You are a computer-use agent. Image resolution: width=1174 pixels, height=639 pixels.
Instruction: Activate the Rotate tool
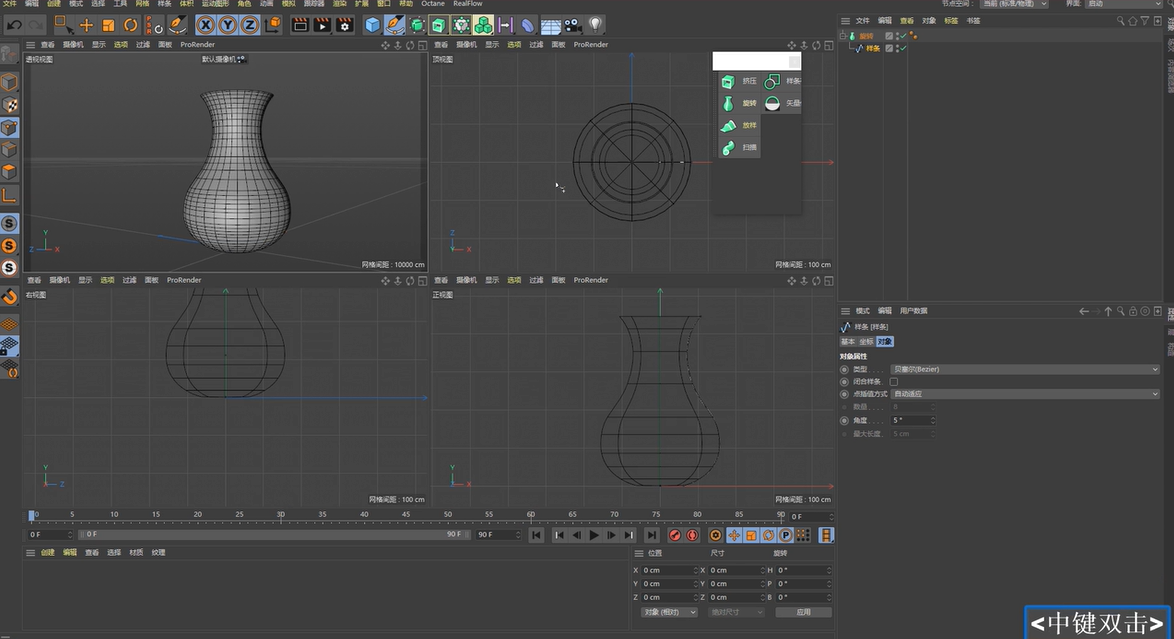click(130, 25)
